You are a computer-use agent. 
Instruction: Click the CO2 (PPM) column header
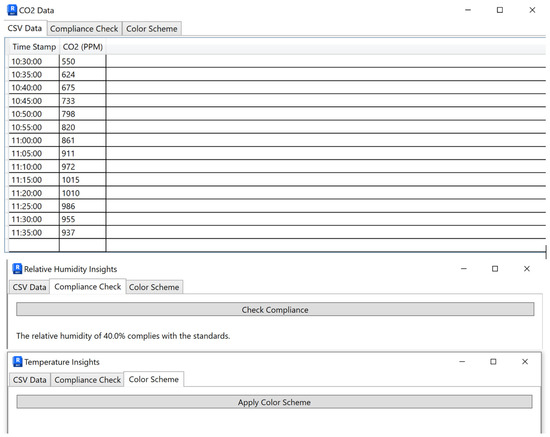(83, 47)
